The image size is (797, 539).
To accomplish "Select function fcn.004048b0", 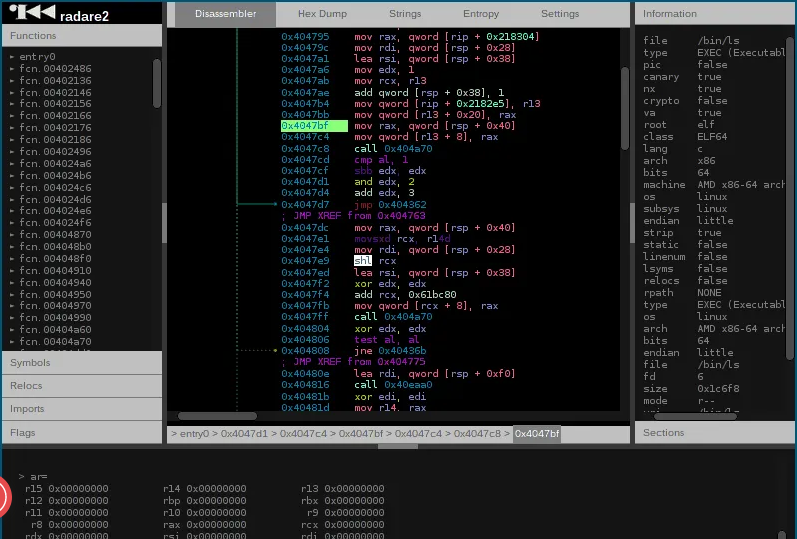I will pyautogui.click(x=55, y=247).
